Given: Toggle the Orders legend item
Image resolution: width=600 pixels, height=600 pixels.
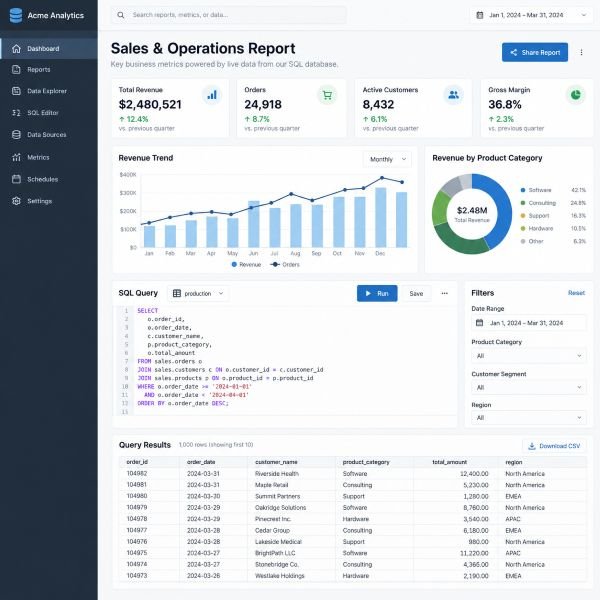Looking at the screenshot, I should pos(285,264).
